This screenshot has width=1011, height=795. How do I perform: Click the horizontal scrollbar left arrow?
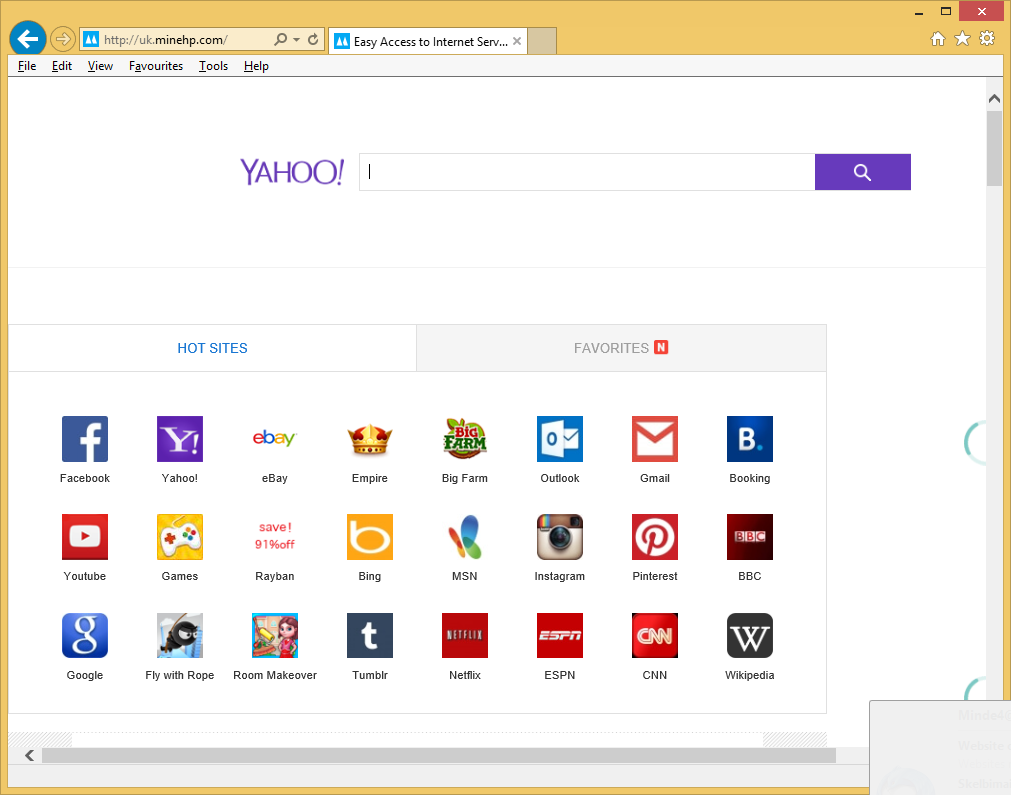[x=30, y=755]
